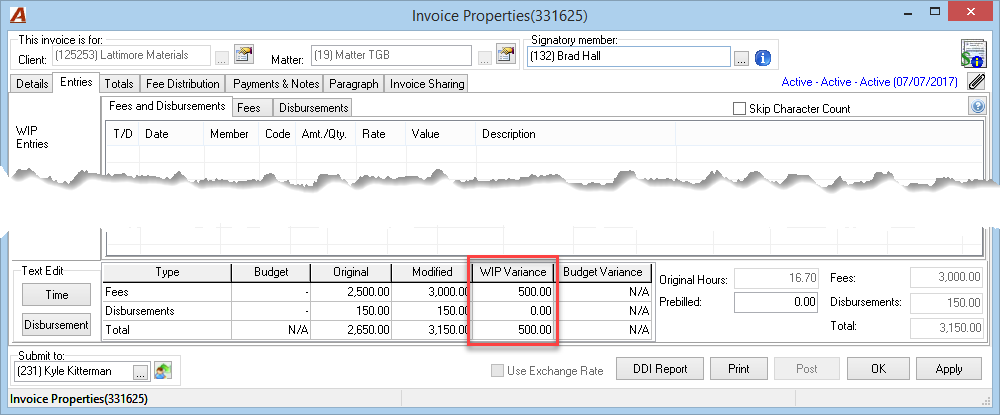Open client details icon next to Lattimore Materials

point(244,55)
